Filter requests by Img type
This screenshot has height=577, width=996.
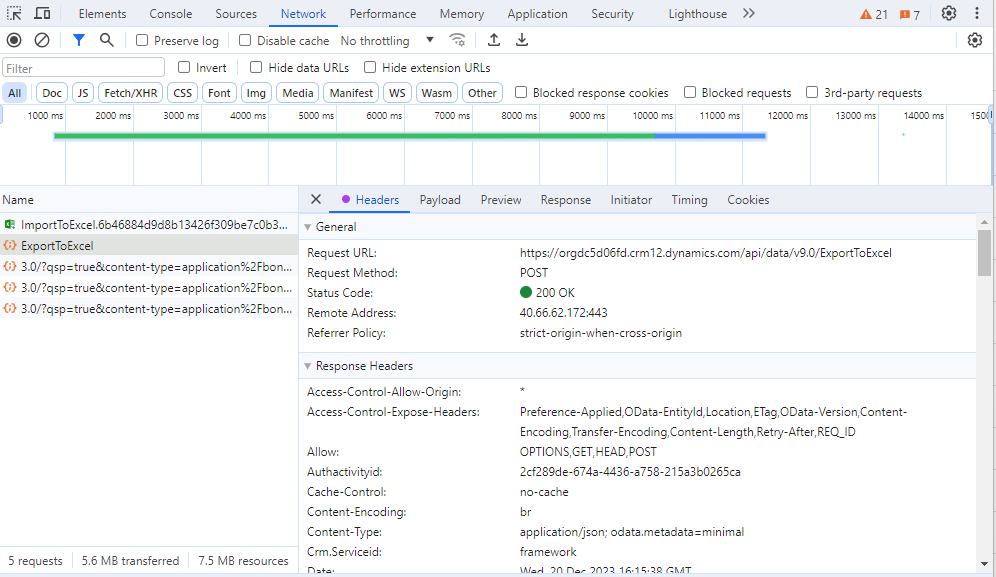tap(256, 93)
